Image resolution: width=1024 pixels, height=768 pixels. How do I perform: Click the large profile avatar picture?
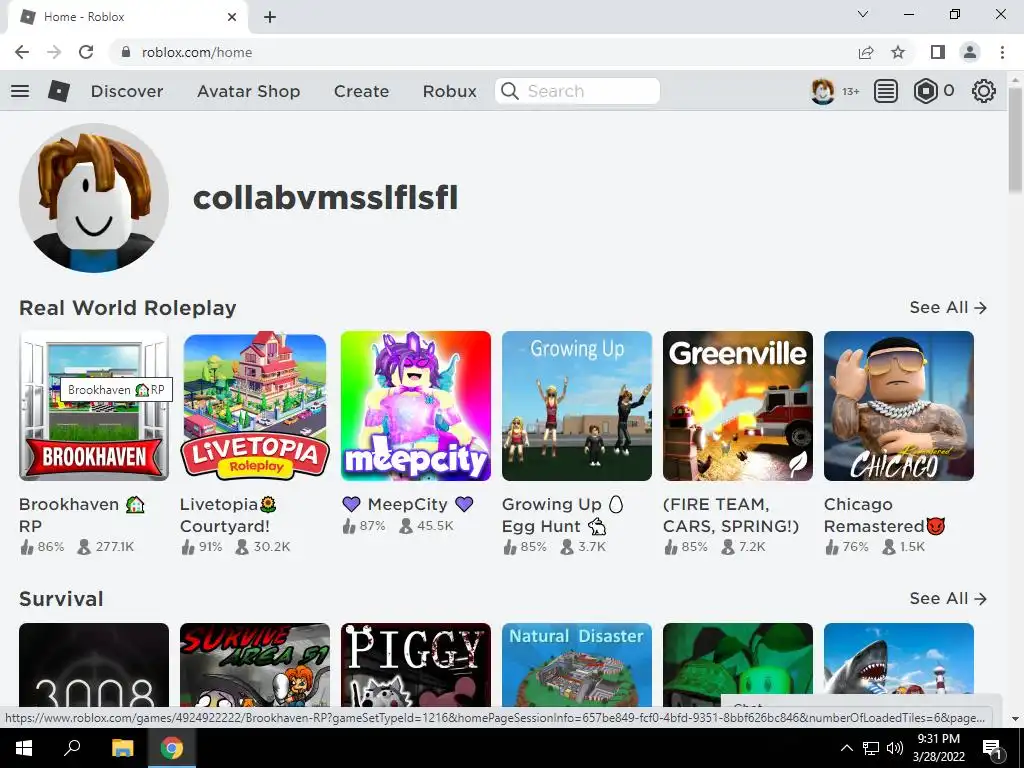(x=94, y=198)
